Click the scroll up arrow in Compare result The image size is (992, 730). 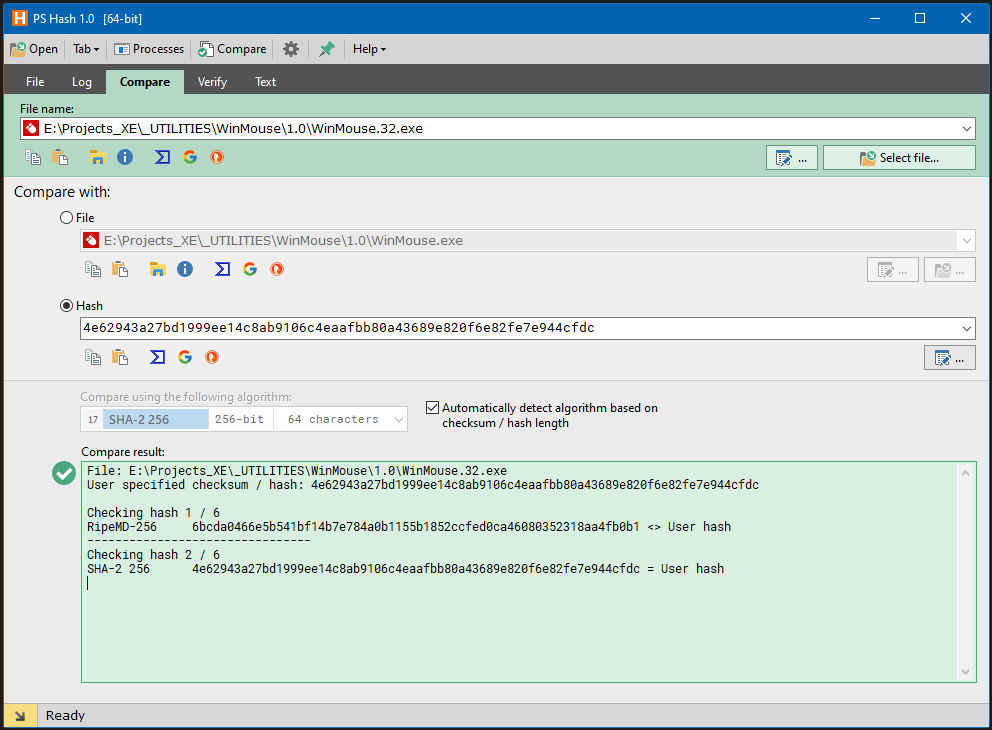[965, 473]
